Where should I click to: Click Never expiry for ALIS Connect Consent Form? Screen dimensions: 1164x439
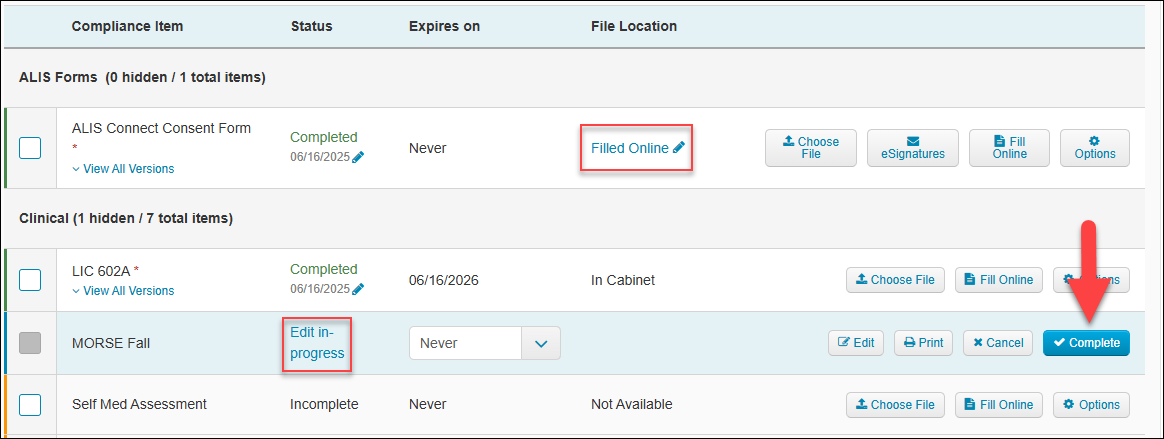tap(428, 148)
